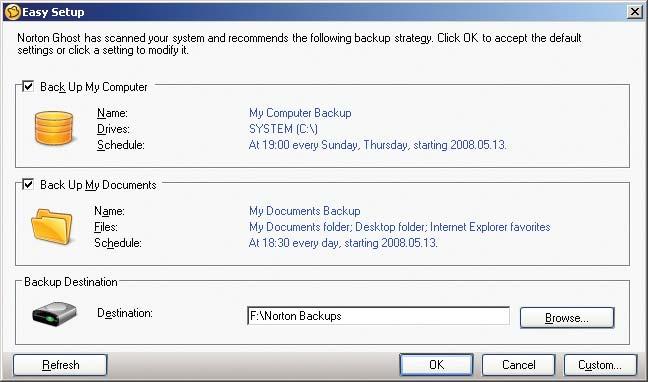648x382 pixels.
Task: Change the SYSTEM (C:\) drives setting
Action: [283, 129]
